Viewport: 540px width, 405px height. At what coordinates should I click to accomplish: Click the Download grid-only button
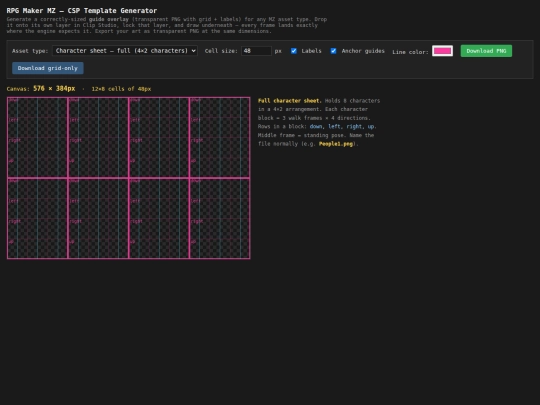click(48, 68)
